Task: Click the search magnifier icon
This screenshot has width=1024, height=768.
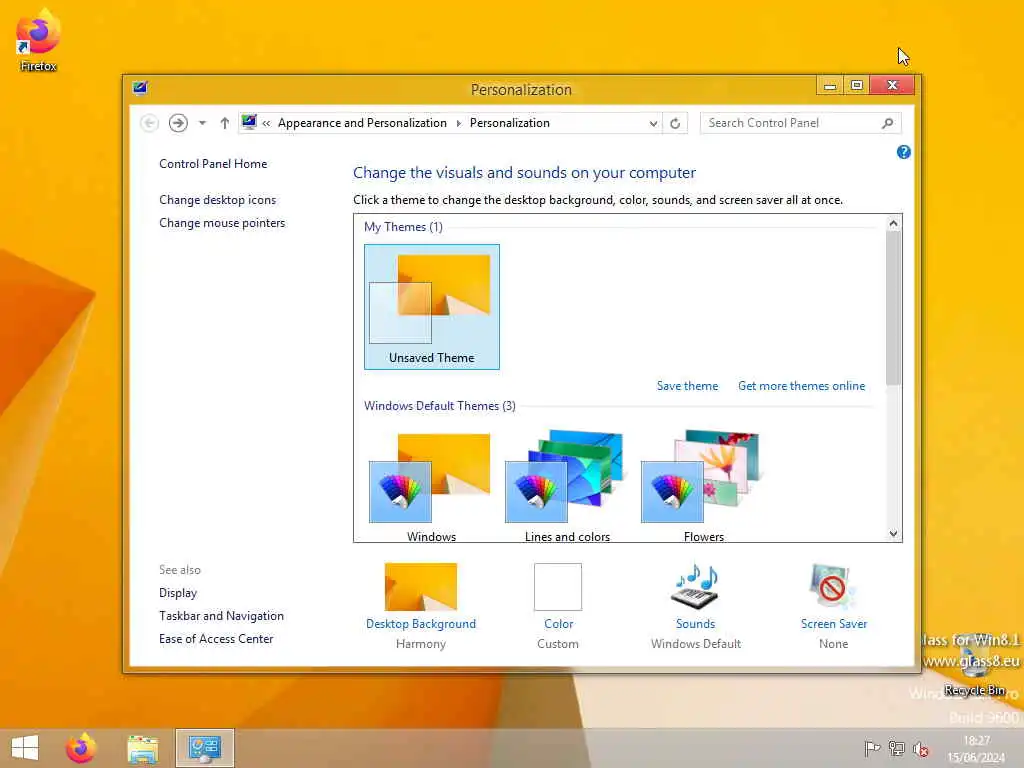Action: click(x=887, y=123)
